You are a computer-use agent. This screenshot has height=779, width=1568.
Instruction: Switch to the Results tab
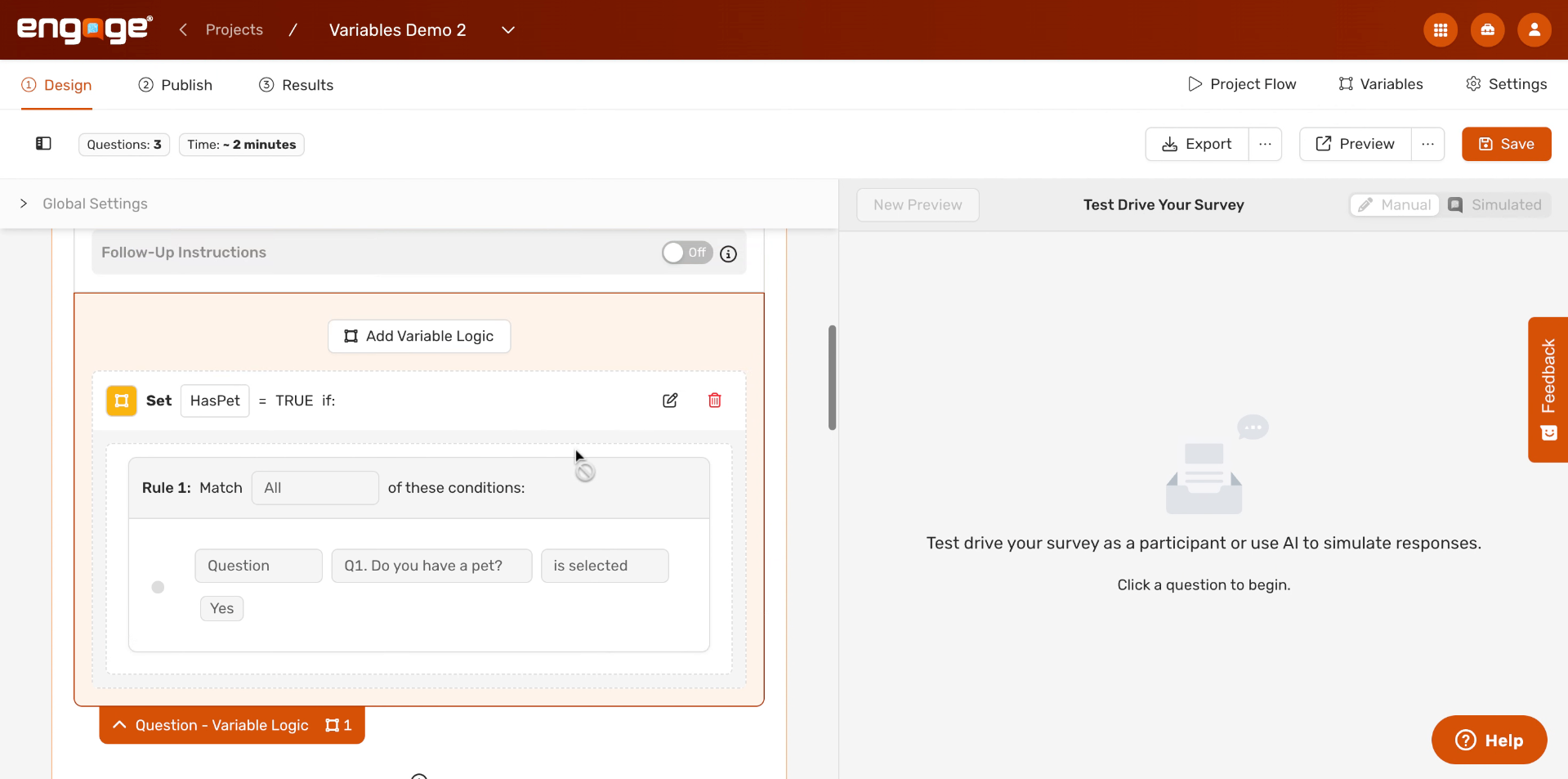tap(296, 85)
